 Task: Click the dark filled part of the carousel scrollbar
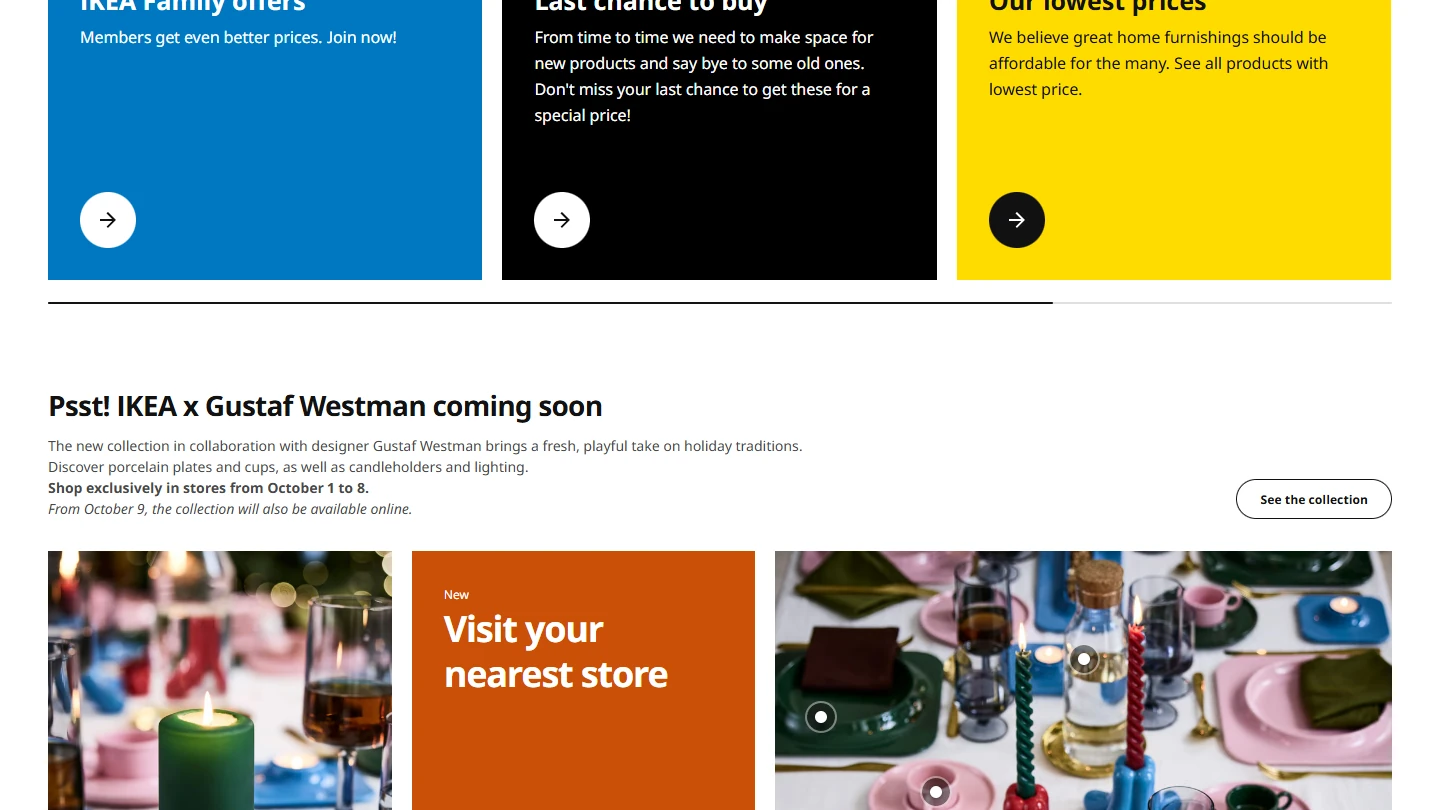coord(550,302)
